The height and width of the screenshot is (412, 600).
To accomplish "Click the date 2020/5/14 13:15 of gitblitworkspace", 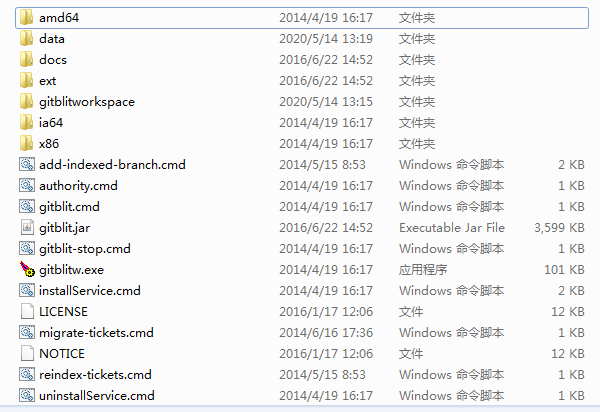I will [x=326, y=102].
